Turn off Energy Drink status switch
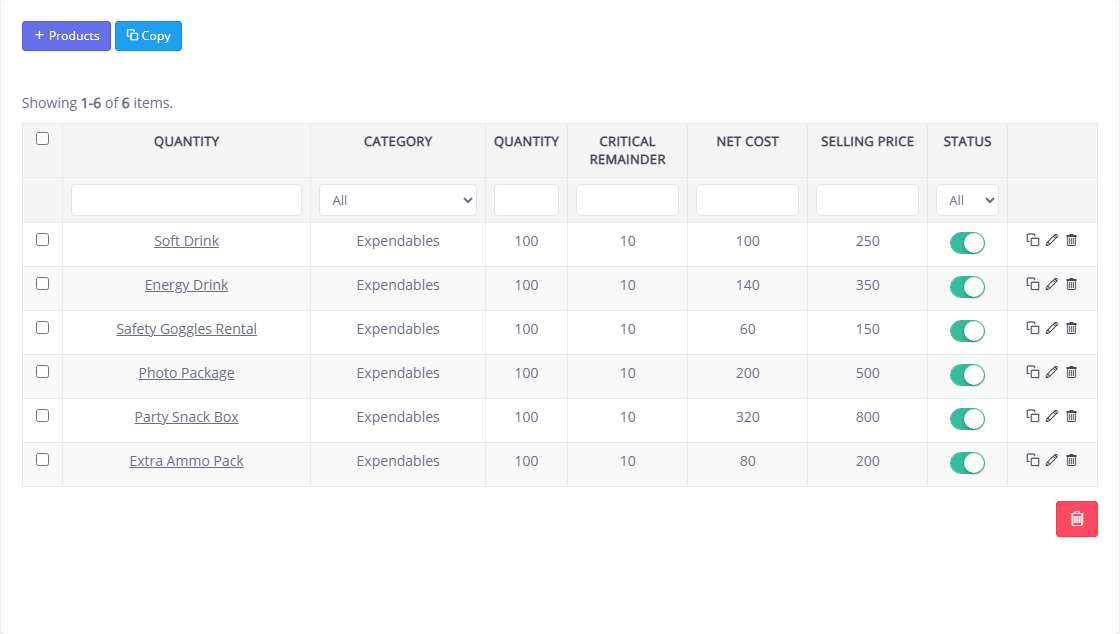The width and height of the screenshot is (1120, 634). click(967, 287)
